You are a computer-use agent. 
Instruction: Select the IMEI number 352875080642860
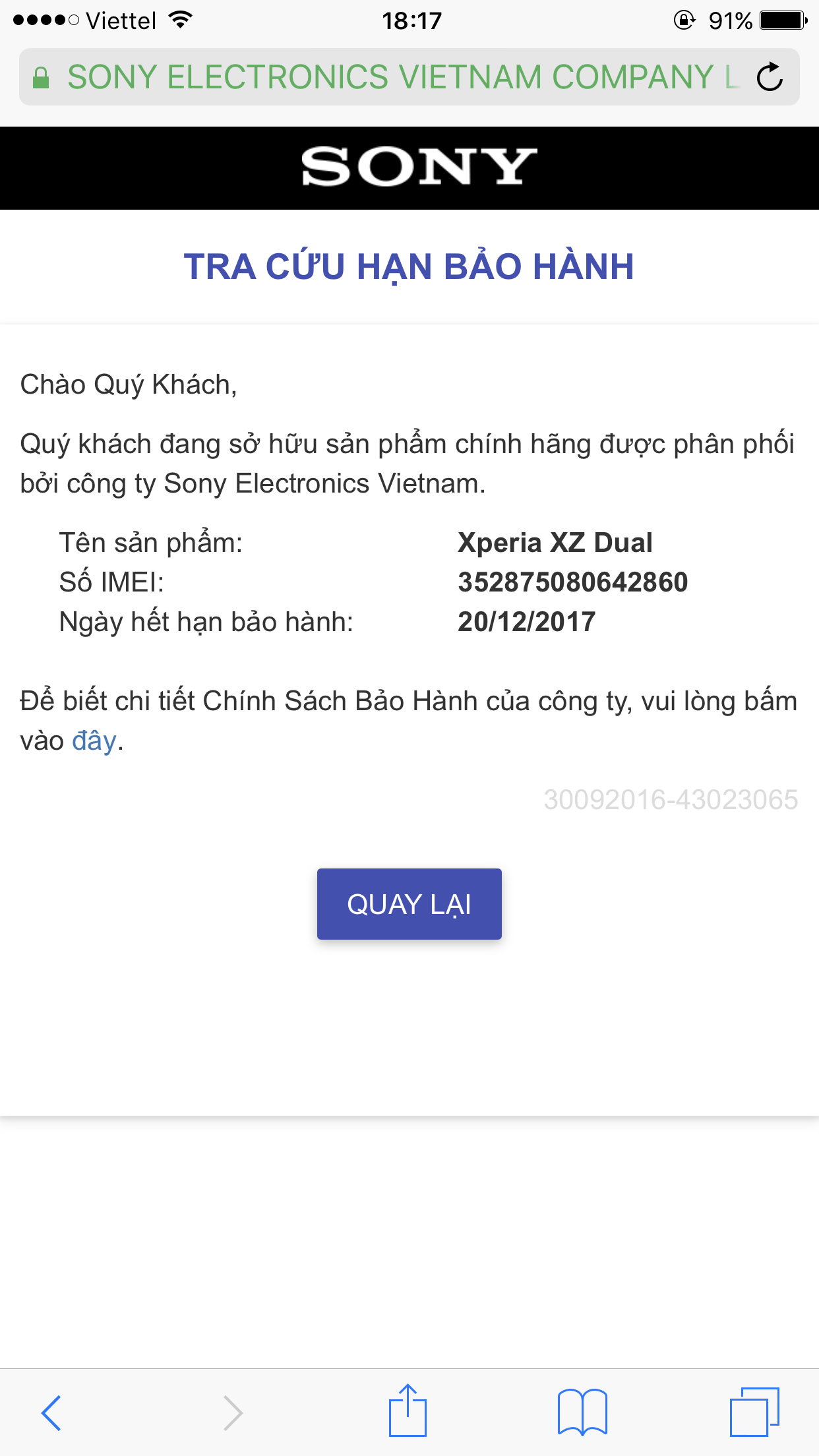click(x=573, y=582)
